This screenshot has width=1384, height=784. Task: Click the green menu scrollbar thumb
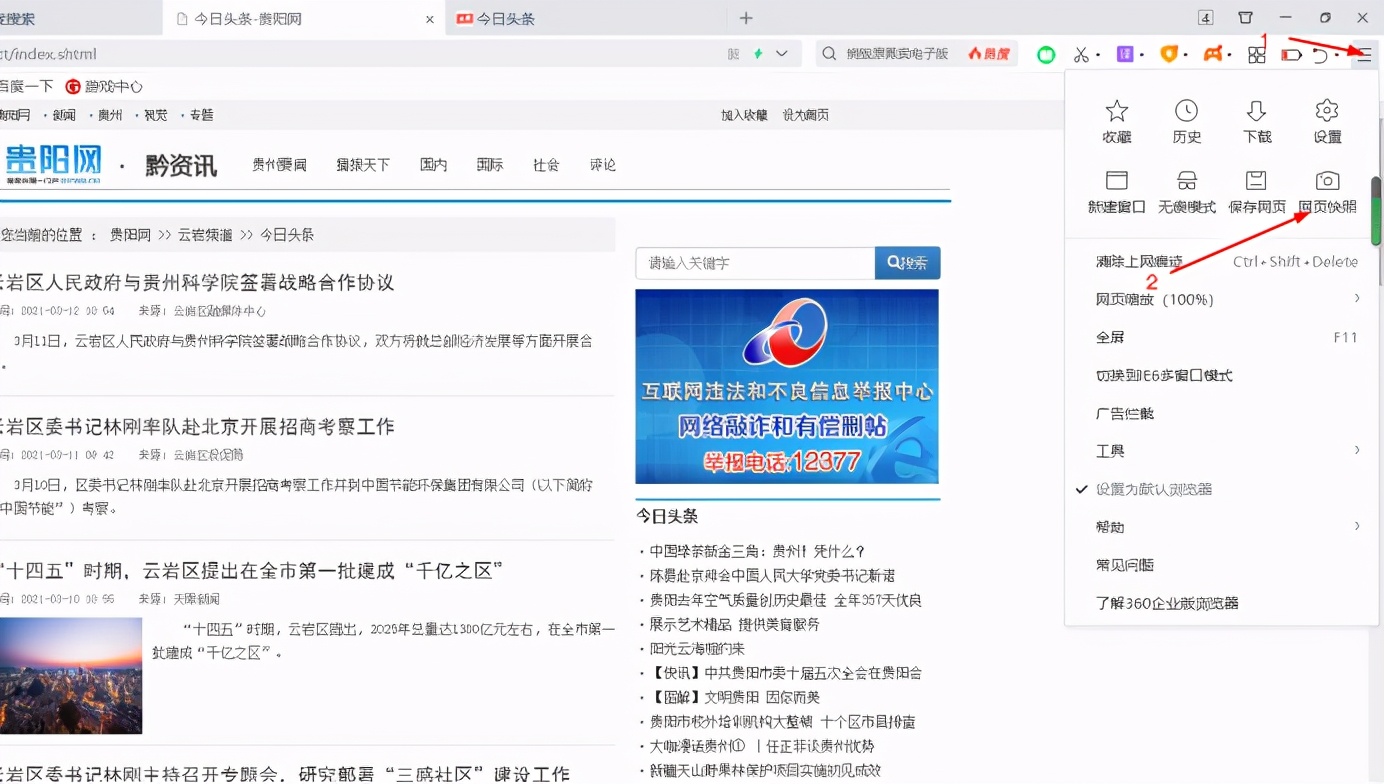(1376, 211)
